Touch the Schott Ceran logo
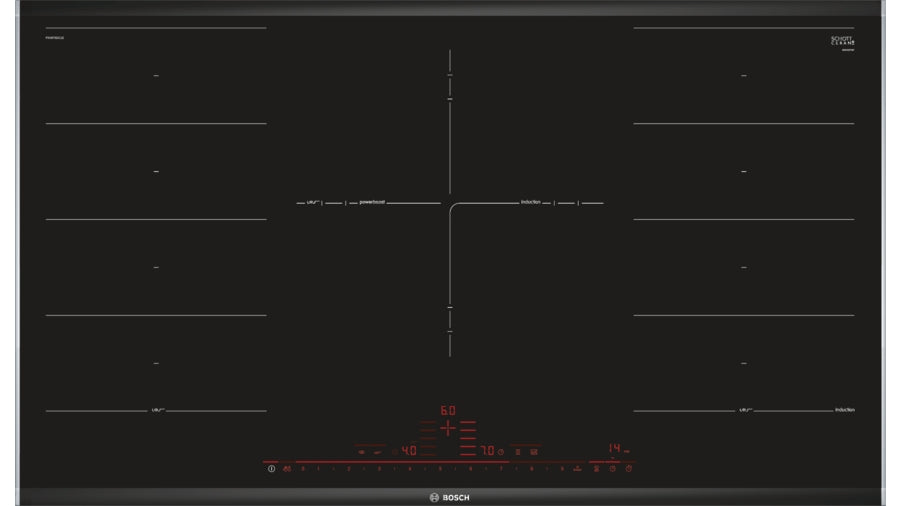The image size is (900, 506). point(843,41)
